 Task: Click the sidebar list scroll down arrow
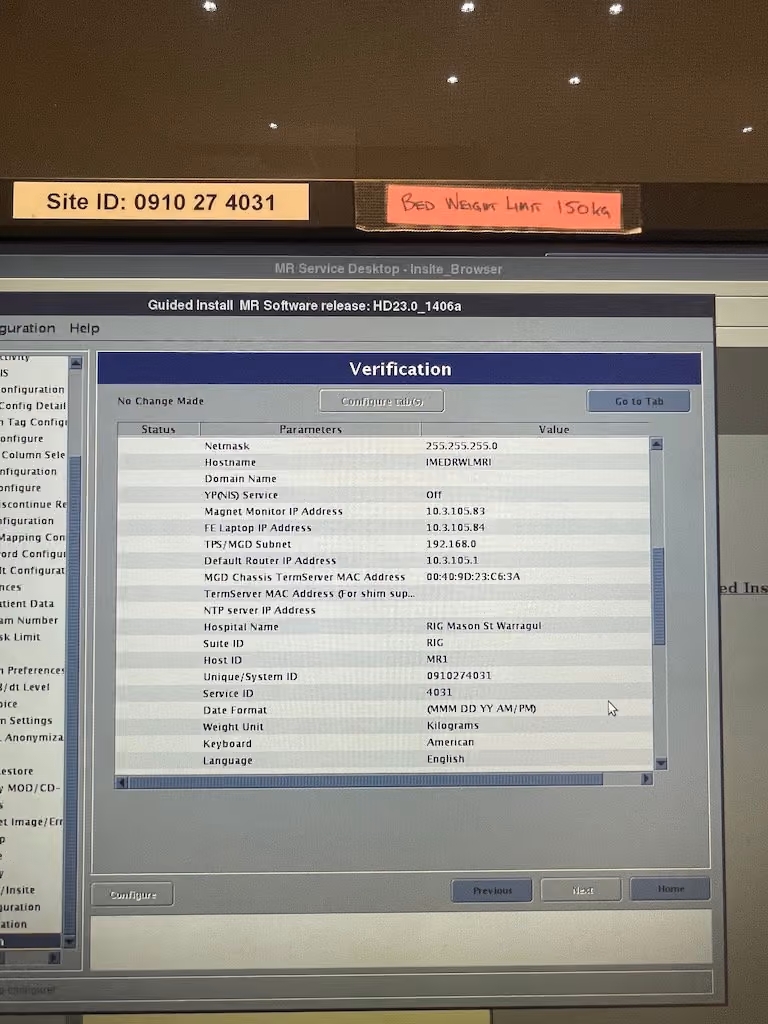[x=70, y=941]
